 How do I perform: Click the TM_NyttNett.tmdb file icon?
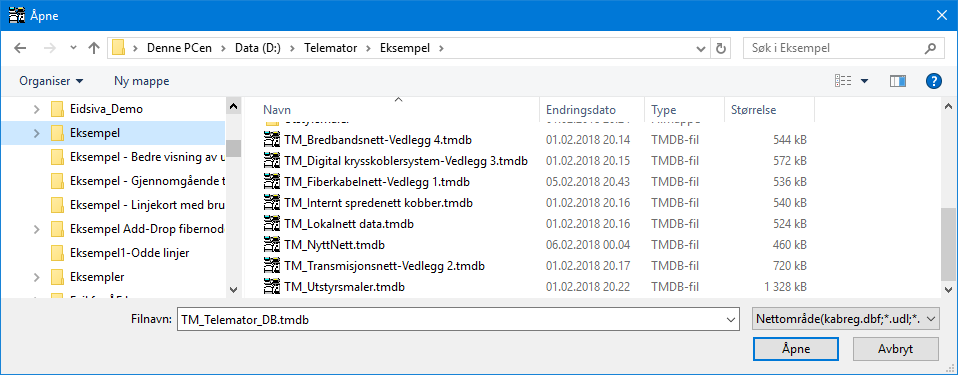click(x=271, y=245)
